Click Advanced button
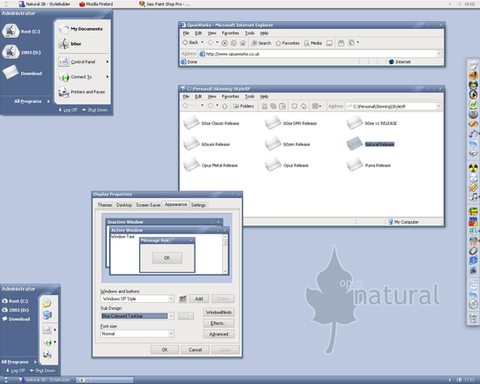Screen dimensions: 480x384 tap(219, 334)
